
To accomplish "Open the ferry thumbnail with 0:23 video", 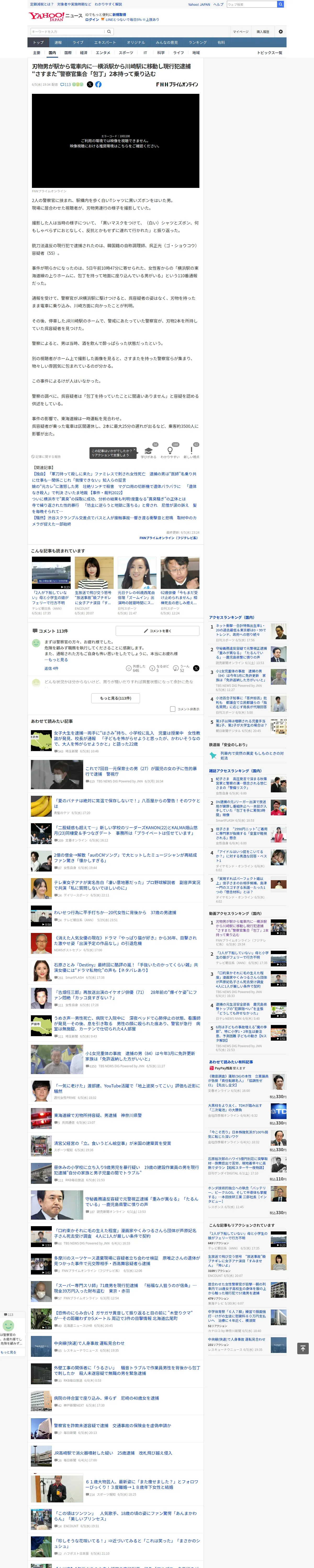I will point(51,573).
